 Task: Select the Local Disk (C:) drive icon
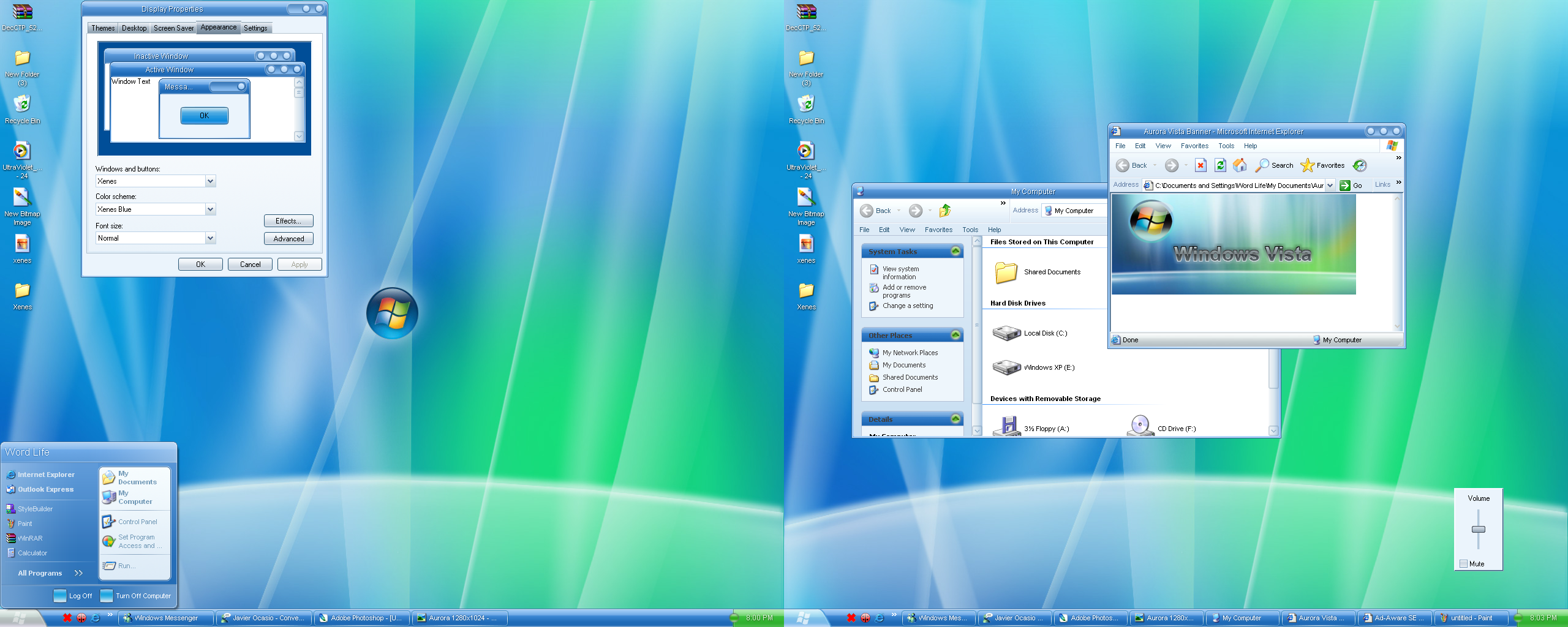1006,333
